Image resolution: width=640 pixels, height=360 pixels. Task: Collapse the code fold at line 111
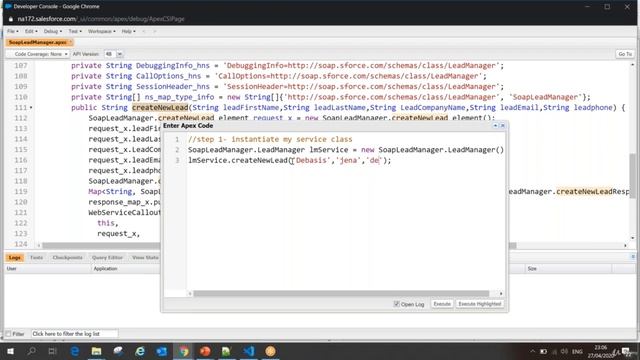(x=31, y=108)
